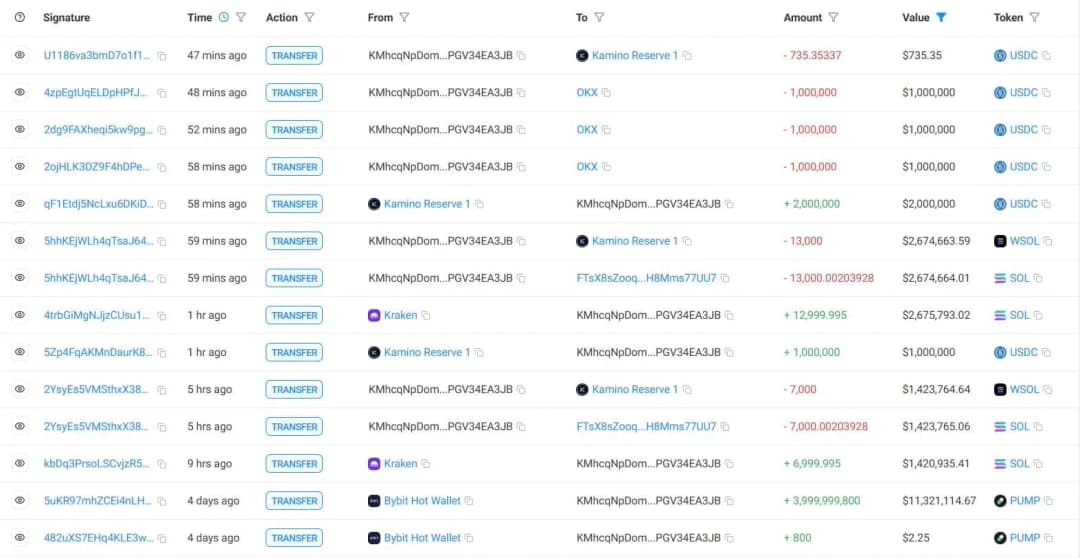Open the Amount column filter

[833, 17]
